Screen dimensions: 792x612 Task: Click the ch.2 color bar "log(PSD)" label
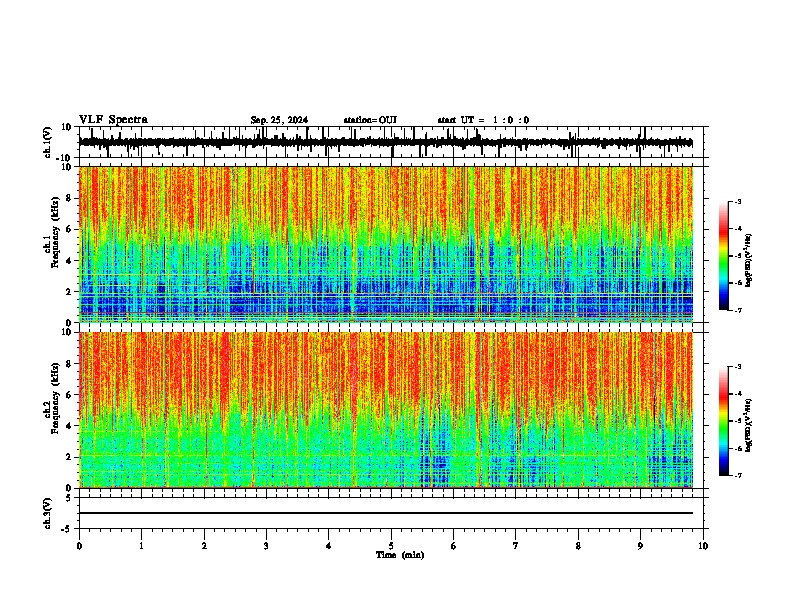click(x=750, y=425)
